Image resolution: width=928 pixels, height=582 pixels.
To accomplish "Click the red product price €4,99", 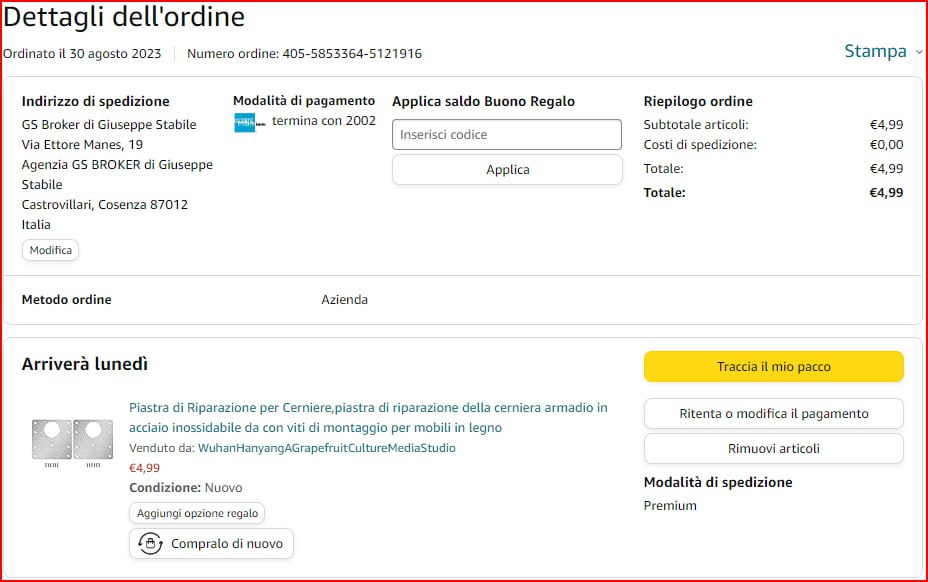I will click(144, 468).
